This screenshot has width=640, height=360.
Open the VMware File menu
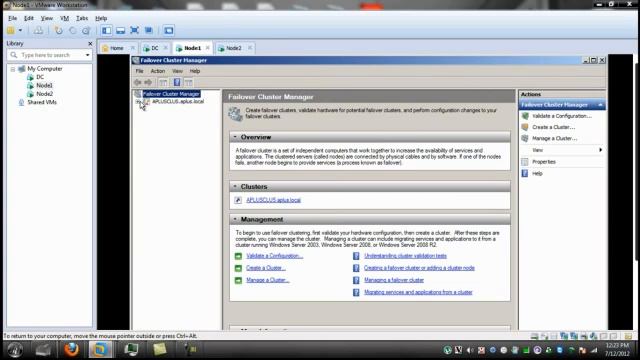click(13, 18)
